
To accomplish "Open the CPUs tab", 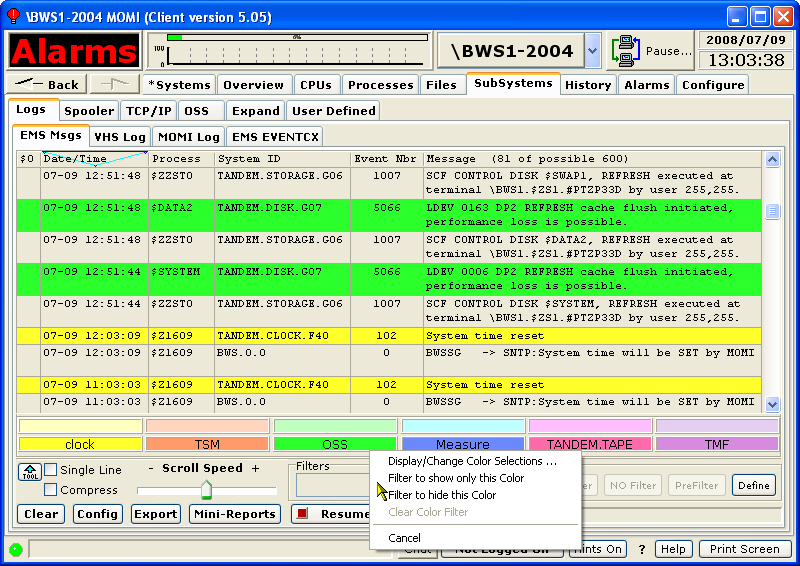I will 316,85.
